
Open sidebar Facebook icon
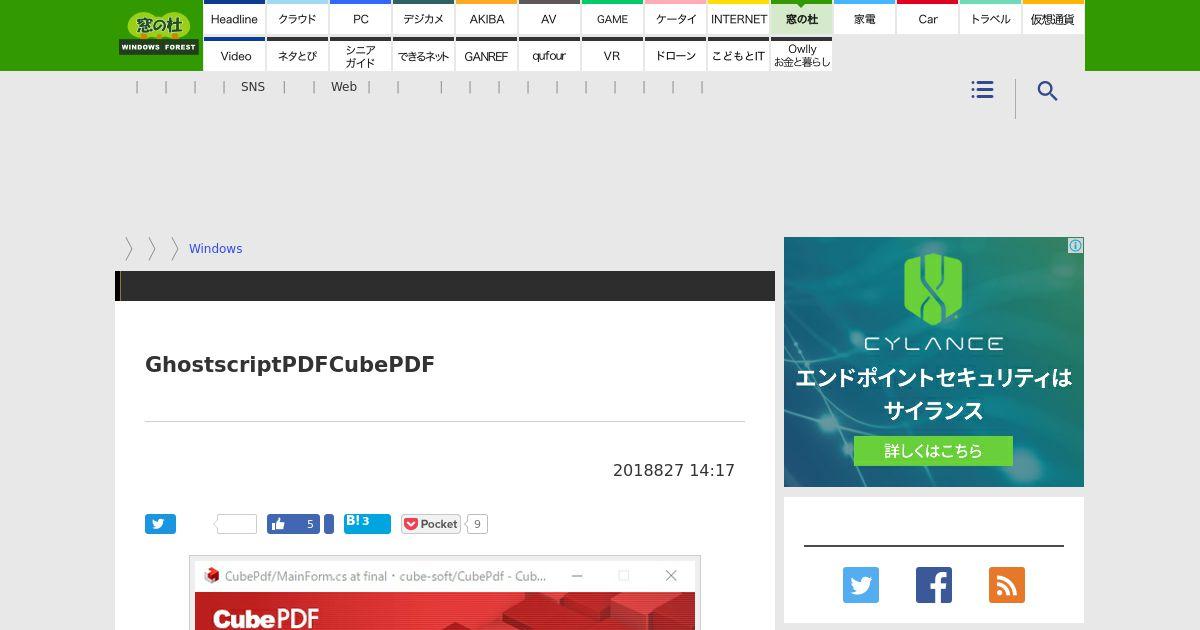pos(934,585)
